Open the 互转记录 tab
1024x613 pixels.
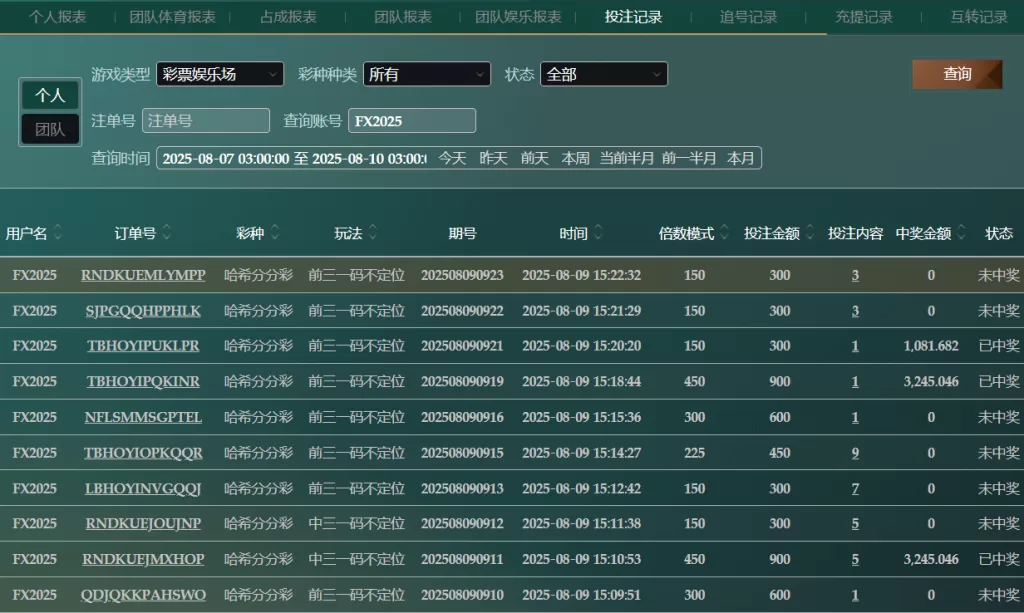pos(979,17)
